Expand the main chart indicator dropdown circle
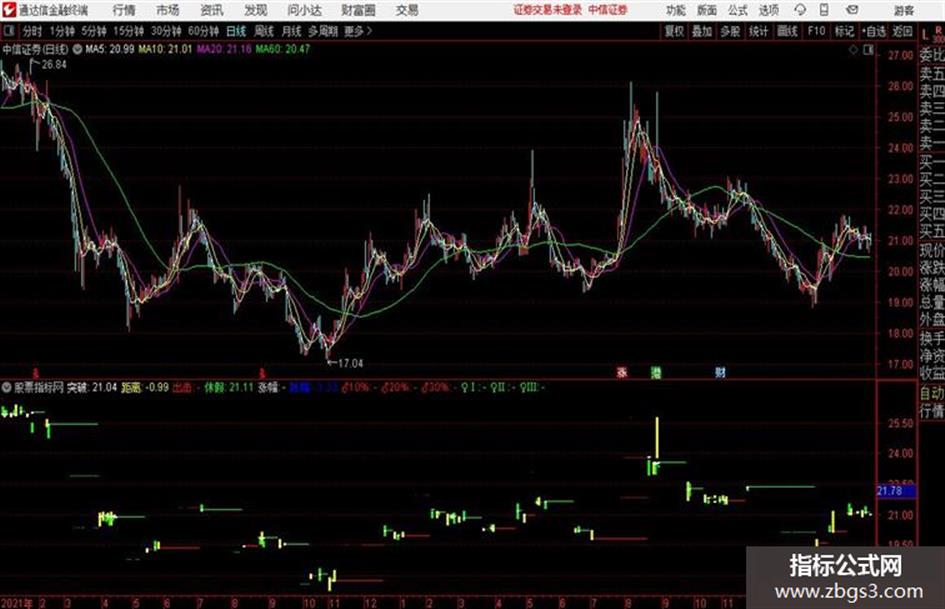The image size is (945, 609). tap(77, 49)
